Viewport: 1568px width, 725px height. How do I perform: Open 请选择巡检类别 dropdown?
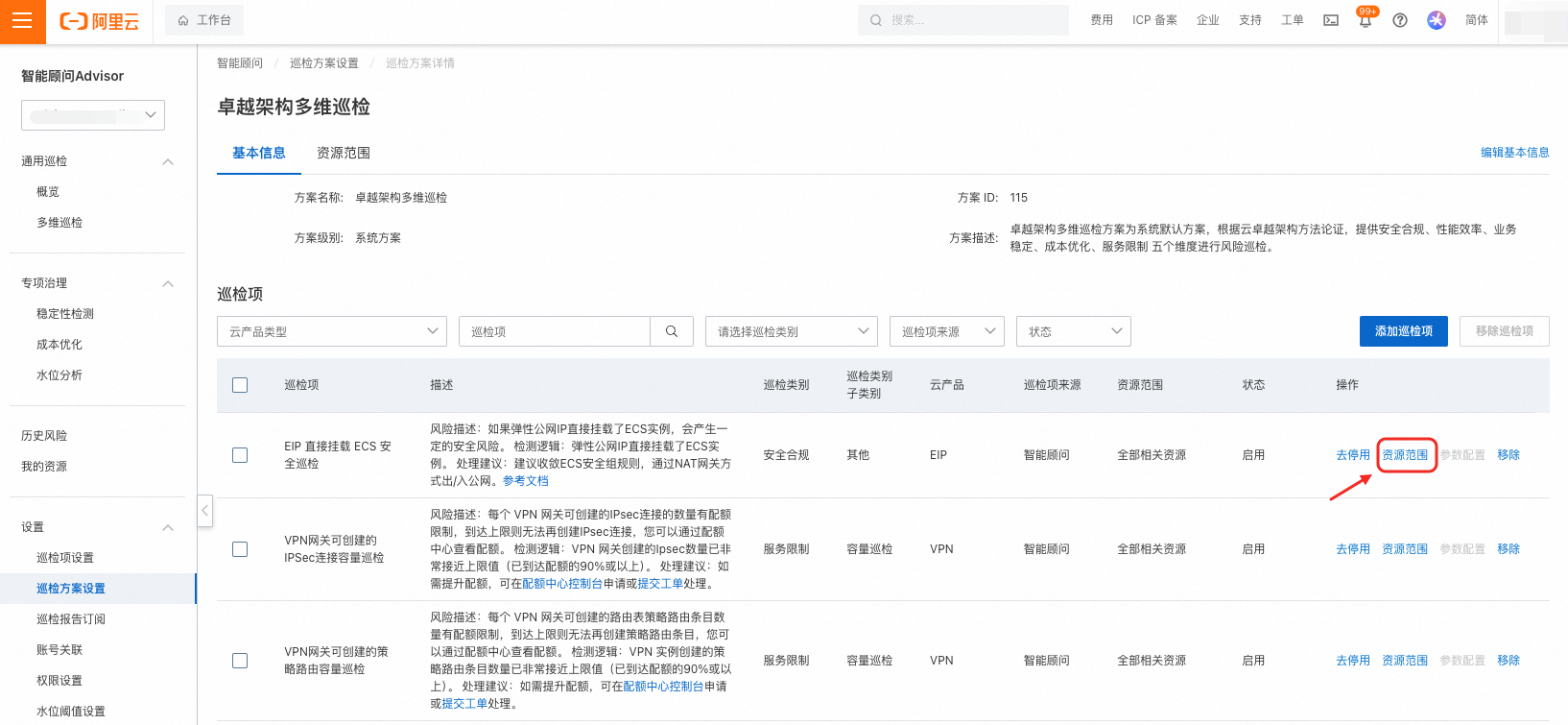coord(792,331)
